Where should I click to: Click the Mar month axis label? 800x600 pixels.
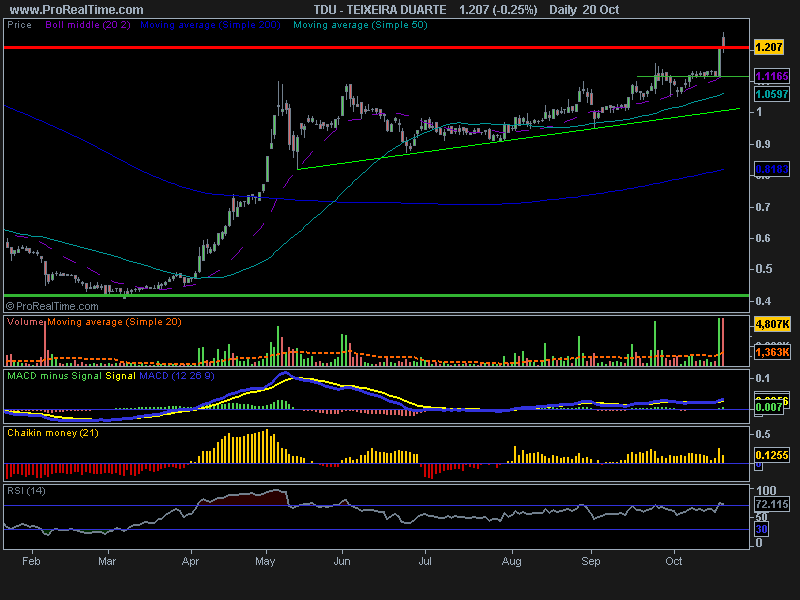click(107, 561)
